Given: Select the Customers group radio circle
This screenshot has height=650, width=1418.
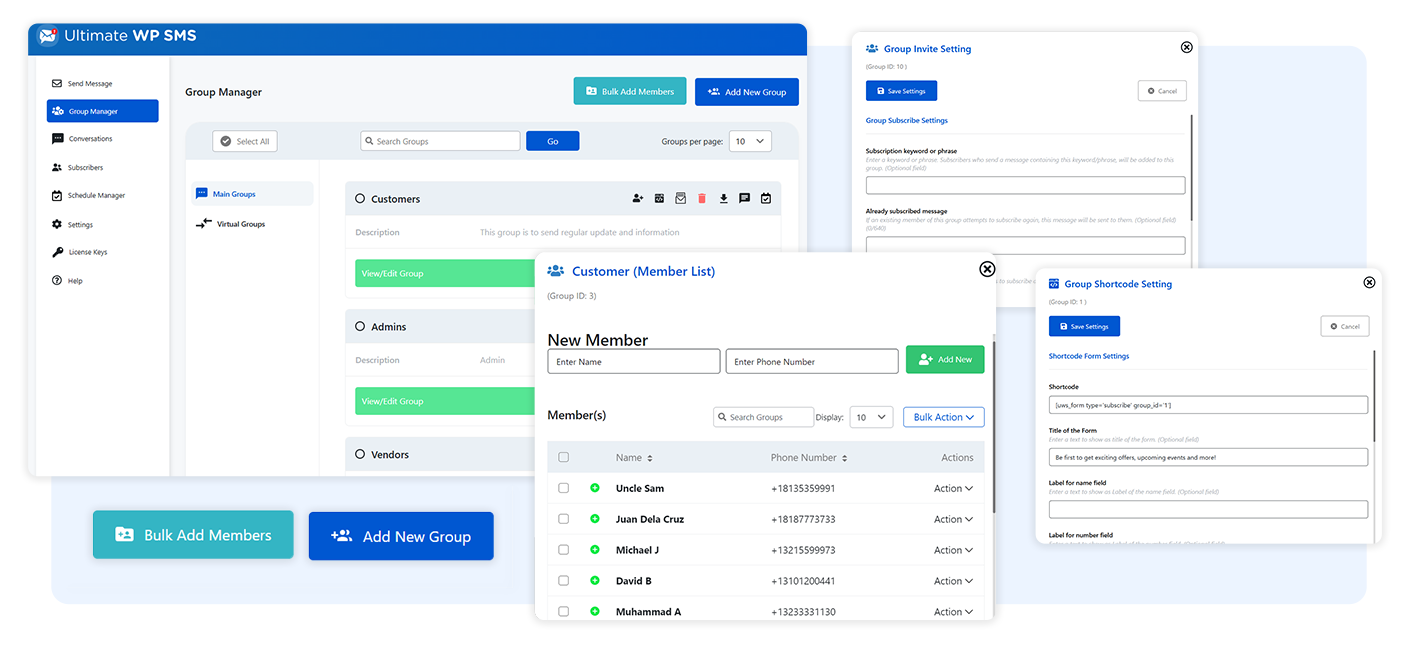Looking at the screenshot, I should tap(360, 199).
